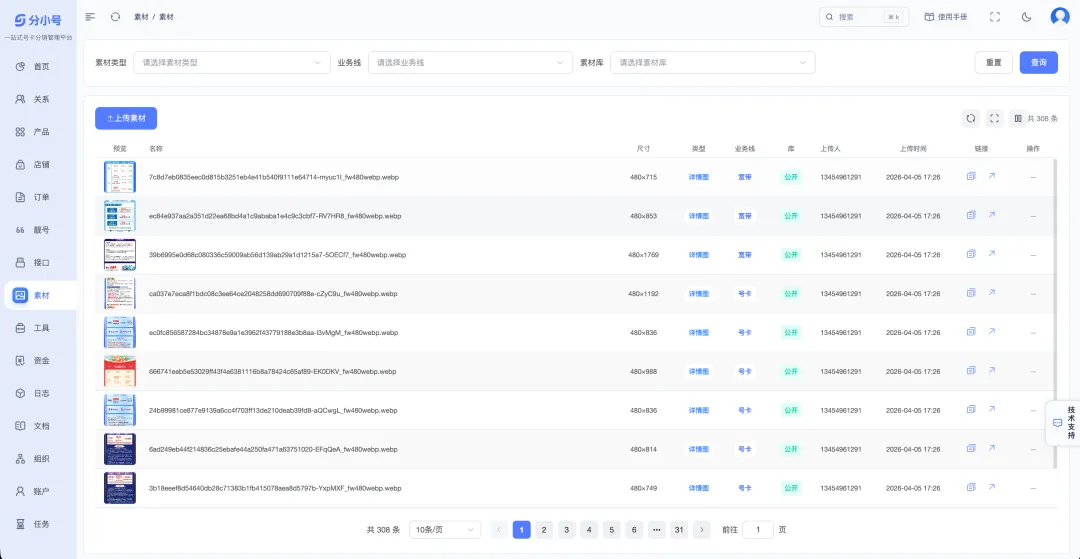Open preview thumbnail of the 7c8d7eb0835 file

coord(120,177)
